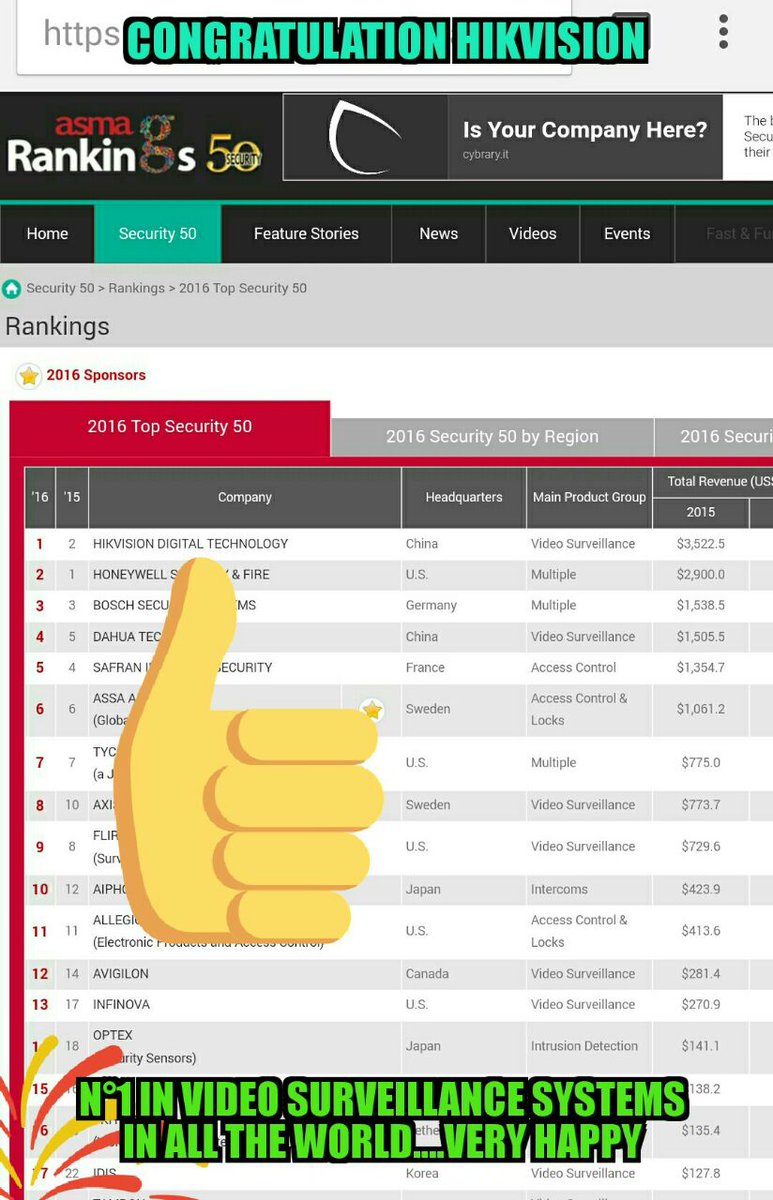Viewport: 773px width, 1200px height.
Task: Click the $1,061.2 revenue cell
Action: point(701,709)
